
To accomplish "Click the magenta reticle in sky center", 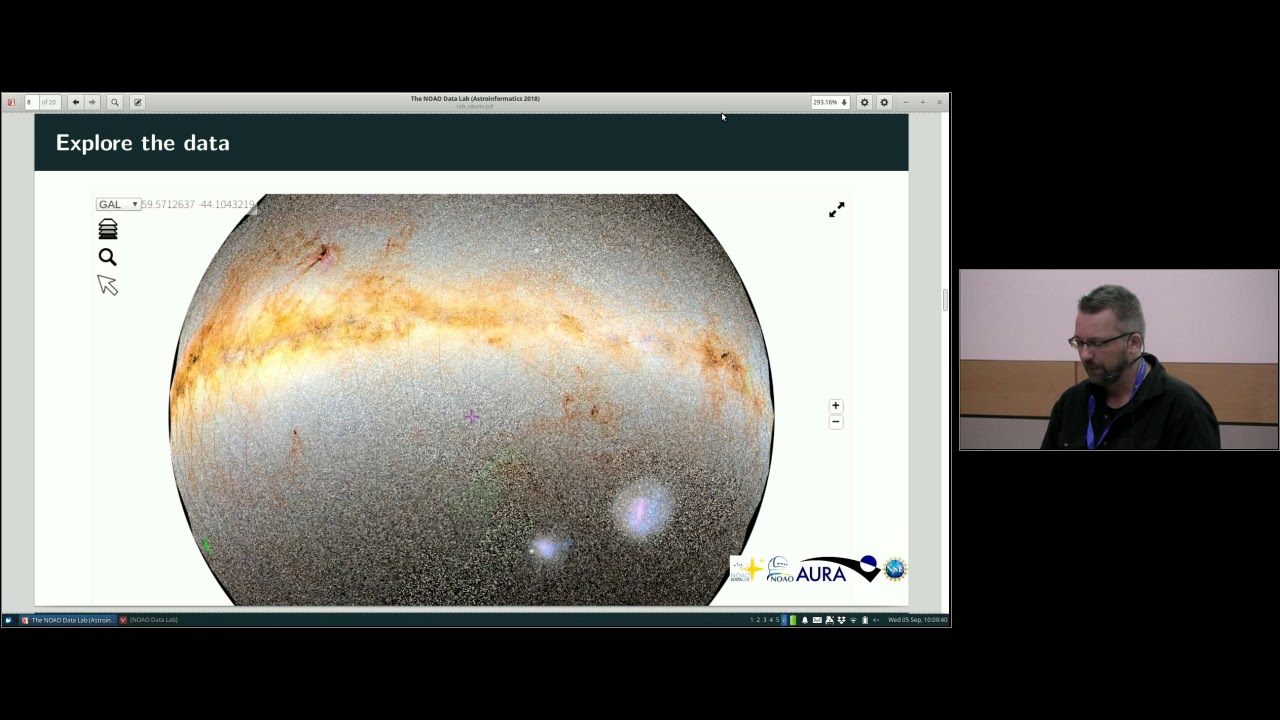I will pos(471,416).
